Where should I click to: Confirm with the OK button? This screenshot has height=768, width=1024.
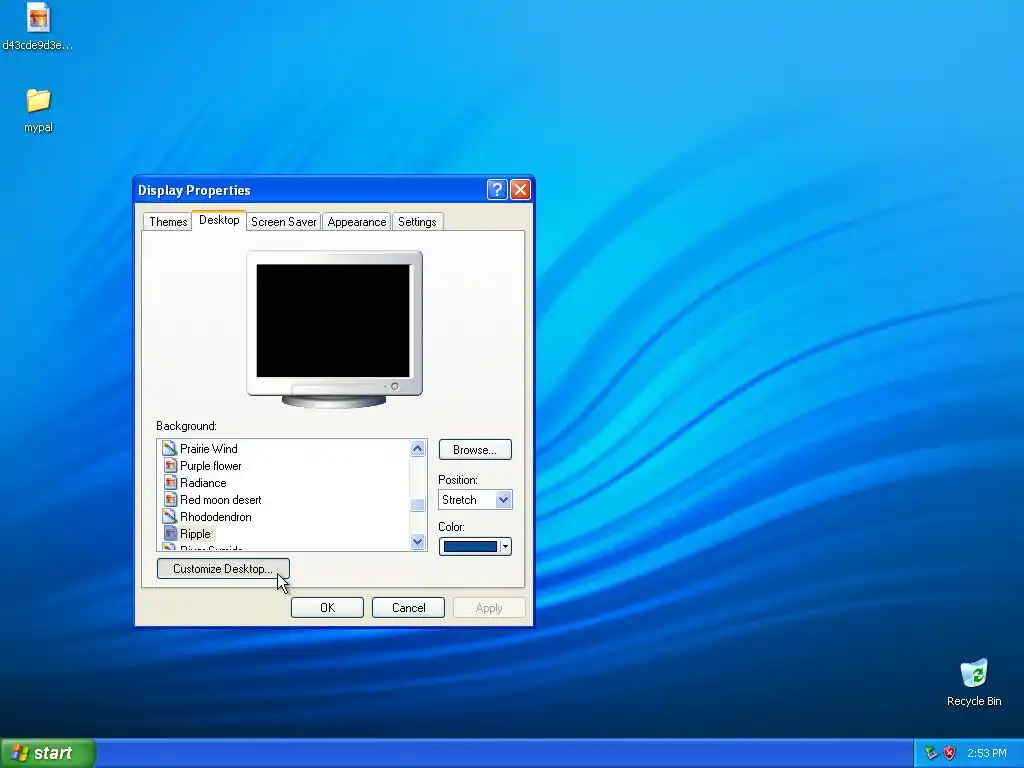click(x=327, y=607)
